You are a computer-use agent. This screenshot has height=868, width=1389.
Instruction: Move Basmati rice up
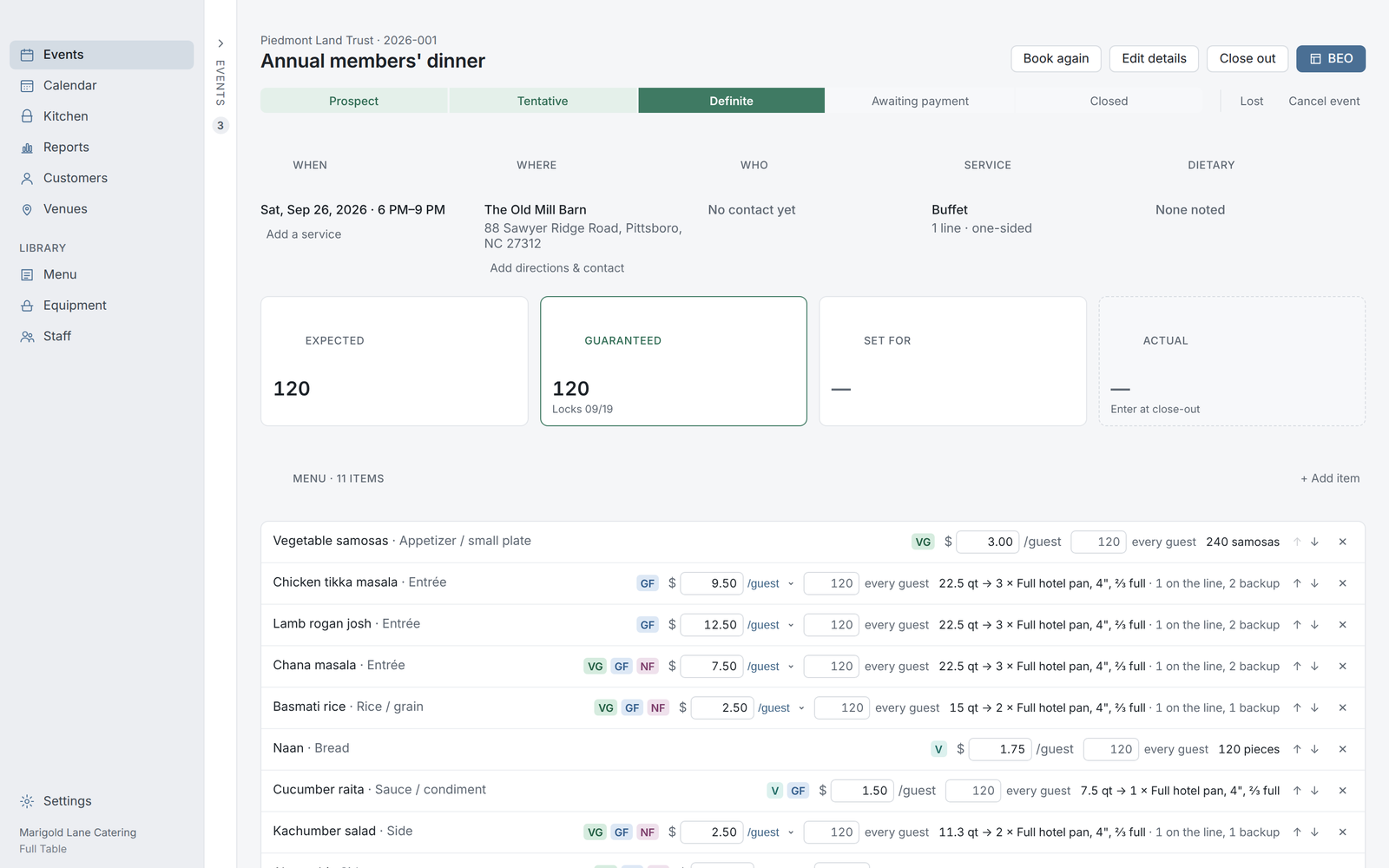pyautogui.click(x=1297, y=708)
